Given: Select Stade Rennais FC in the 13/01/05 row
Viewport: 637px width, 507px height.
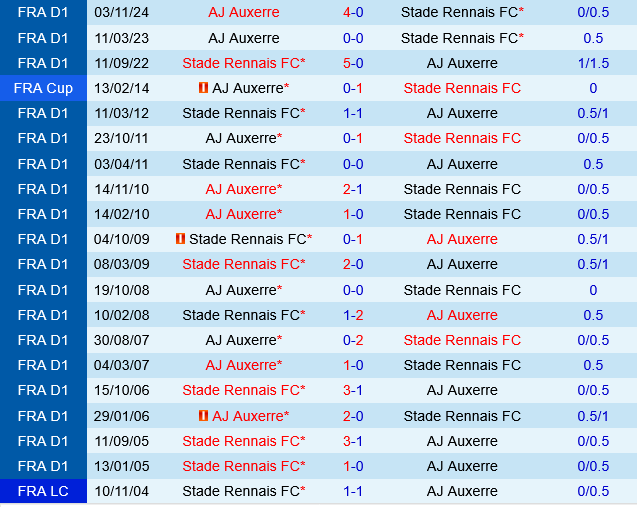Looking at the screenshot, I should (243, 466).
